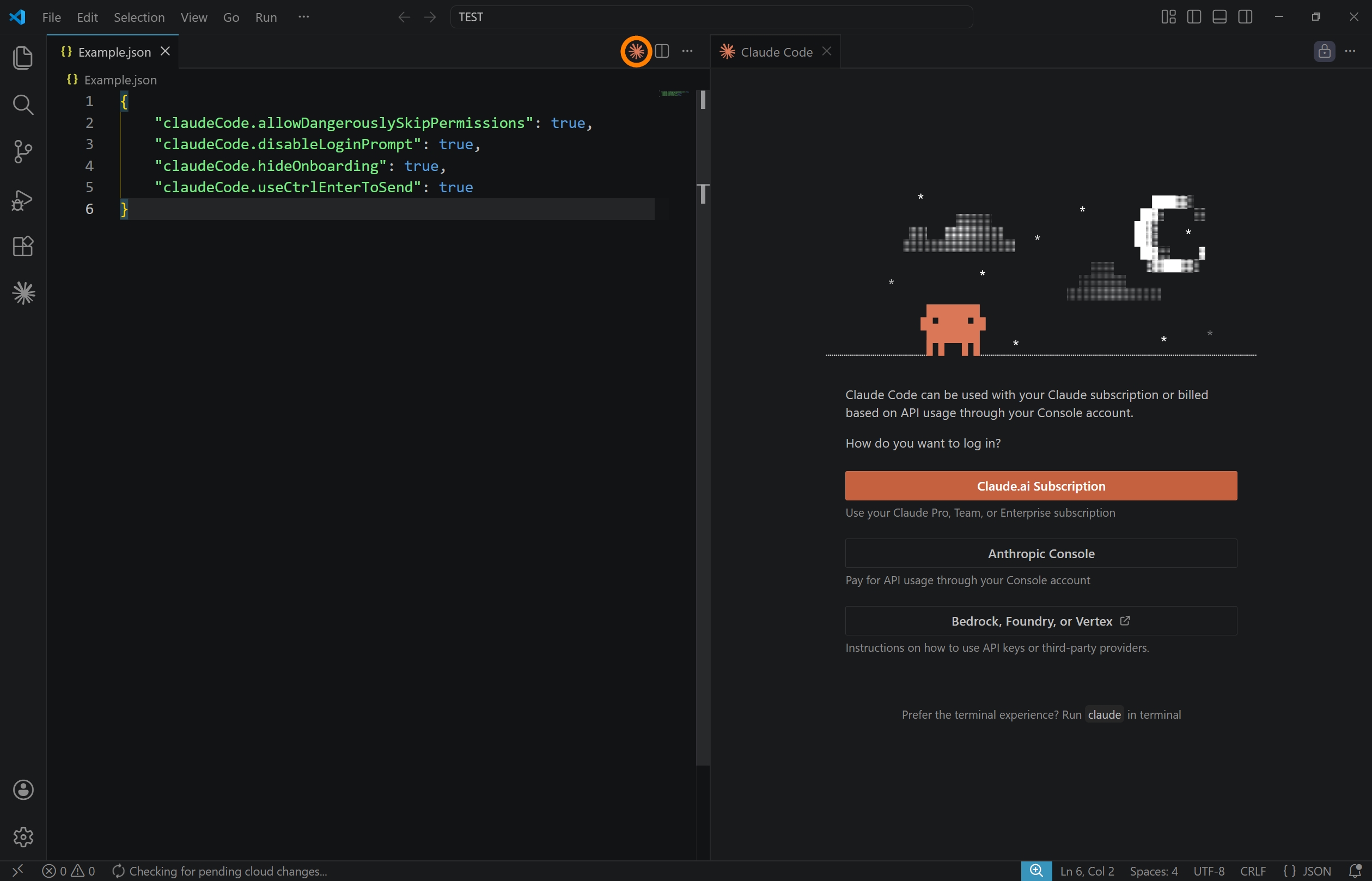Open the remote window indicator
1372x881 pixels.
click(x=17, y=871)
